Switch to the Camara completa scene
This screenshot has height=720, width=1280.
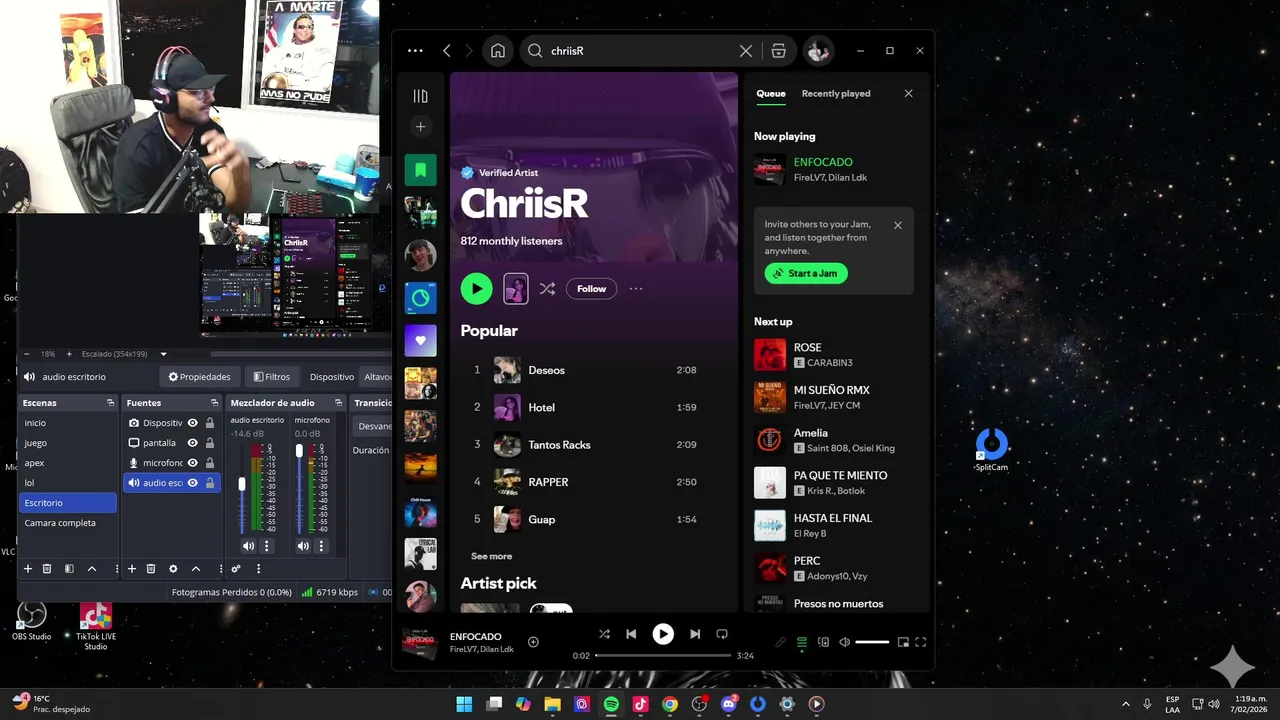tap(68, 523)
